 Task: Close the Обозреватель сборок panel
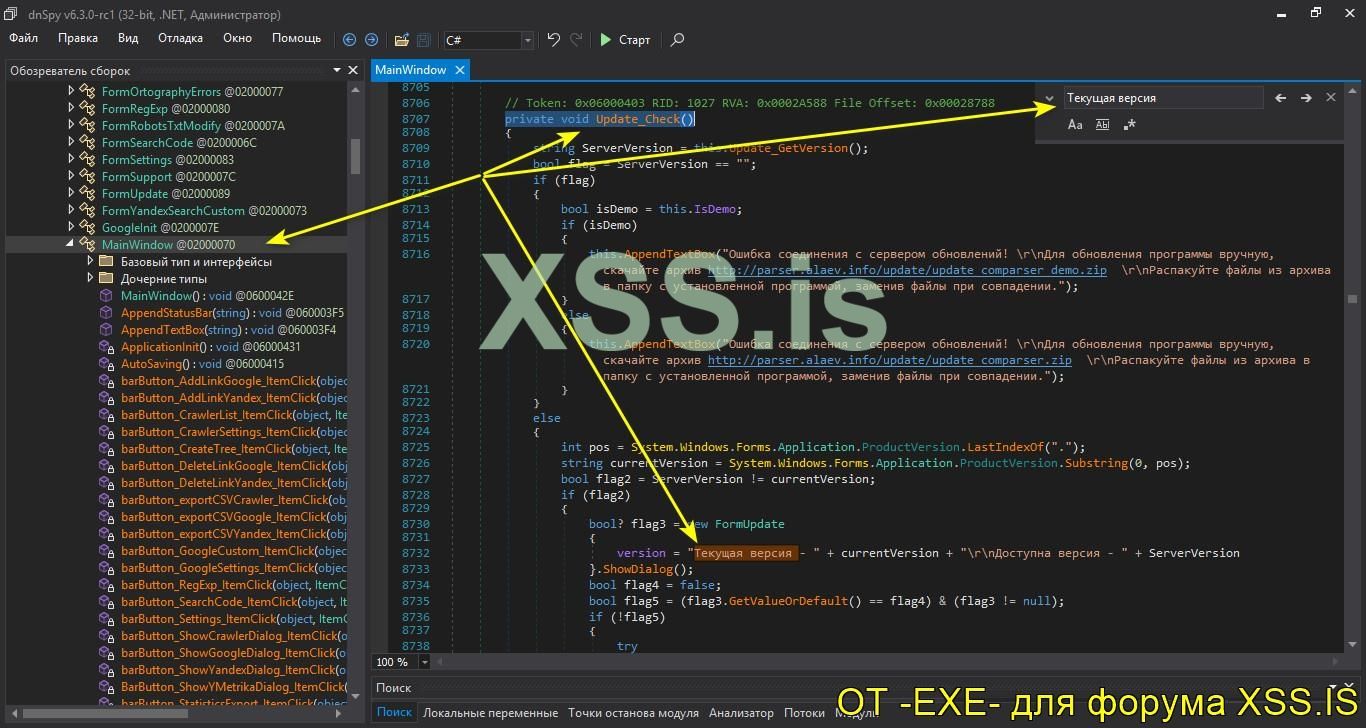pos(353,71)
